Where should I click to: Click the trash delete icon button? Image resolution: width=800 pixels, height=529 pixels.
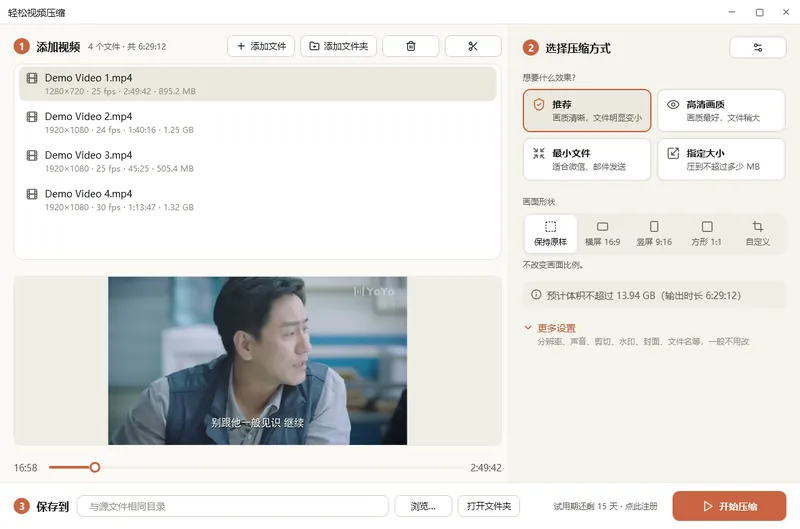point(411,46)
